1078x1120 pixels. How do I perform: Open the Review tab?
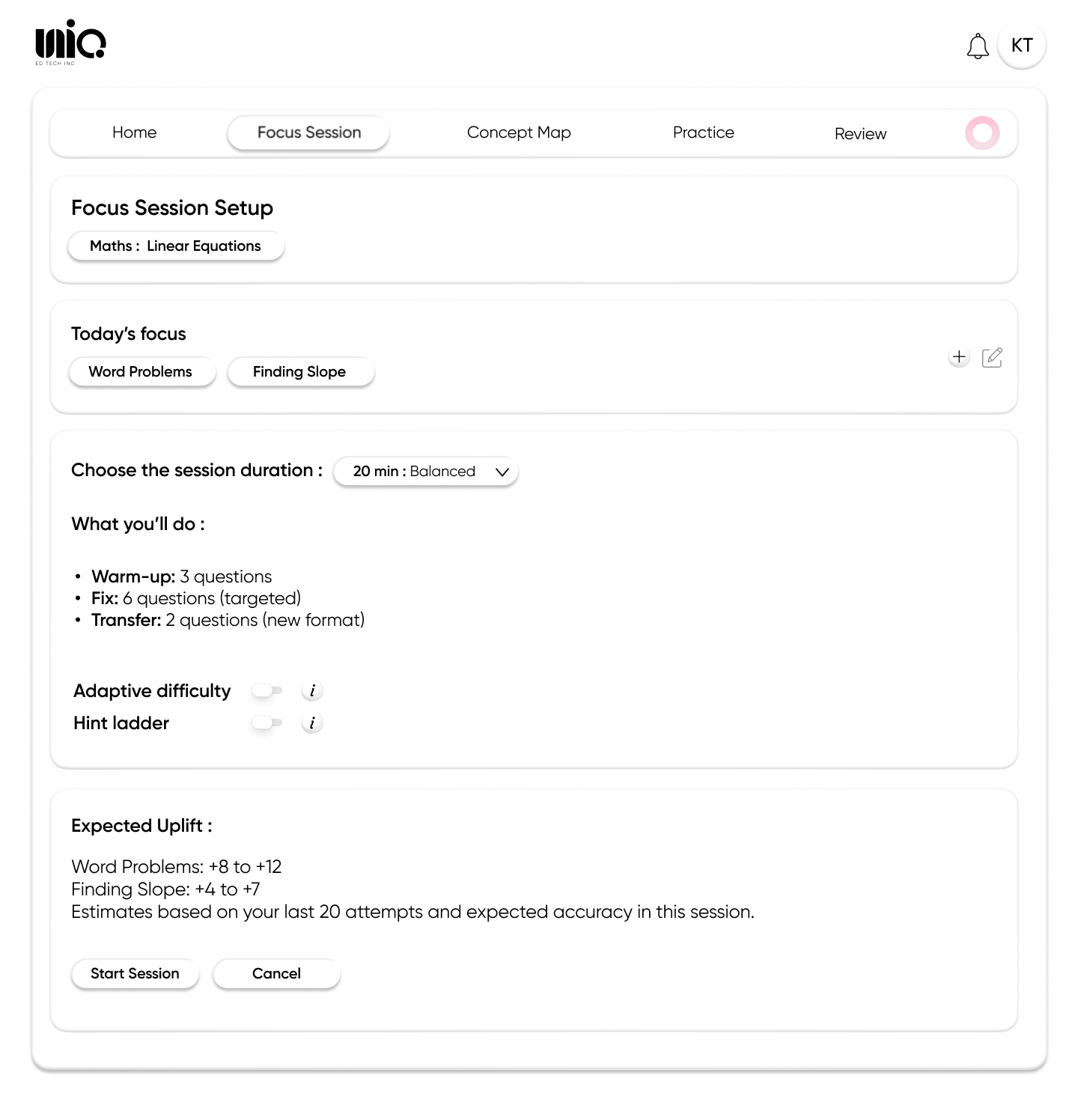point(860,134)
